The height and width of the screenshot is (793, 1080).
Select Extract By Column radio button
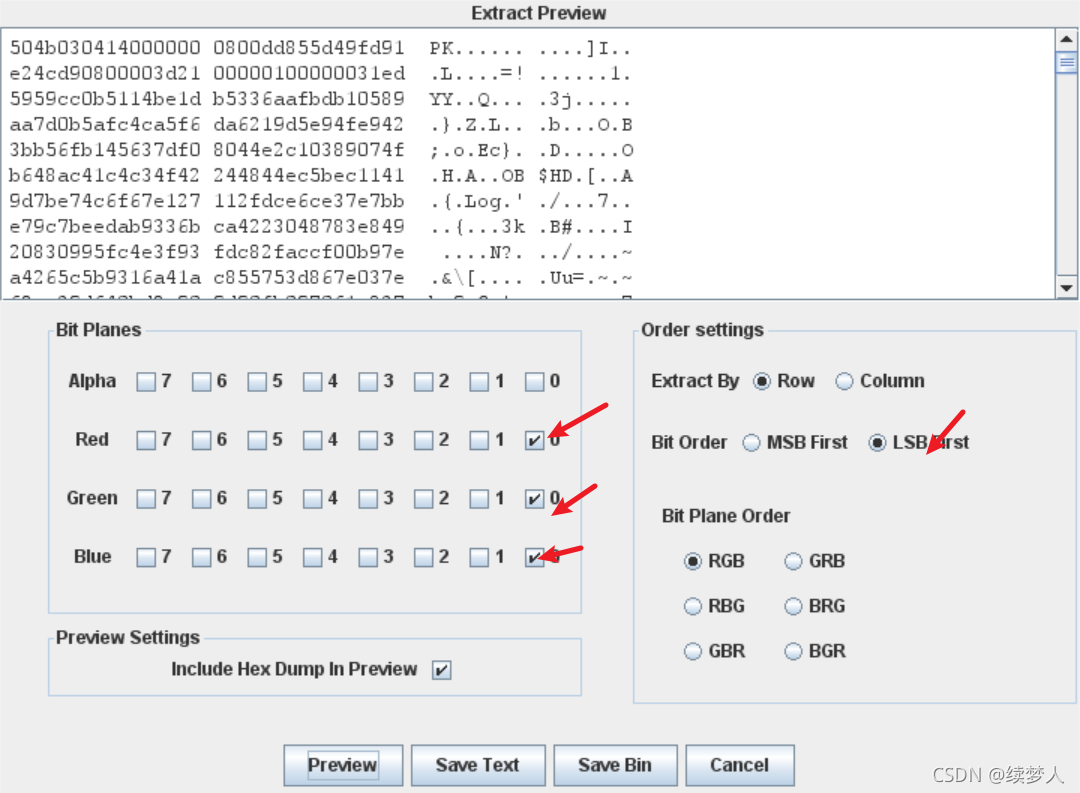click(x=844, y=382)
